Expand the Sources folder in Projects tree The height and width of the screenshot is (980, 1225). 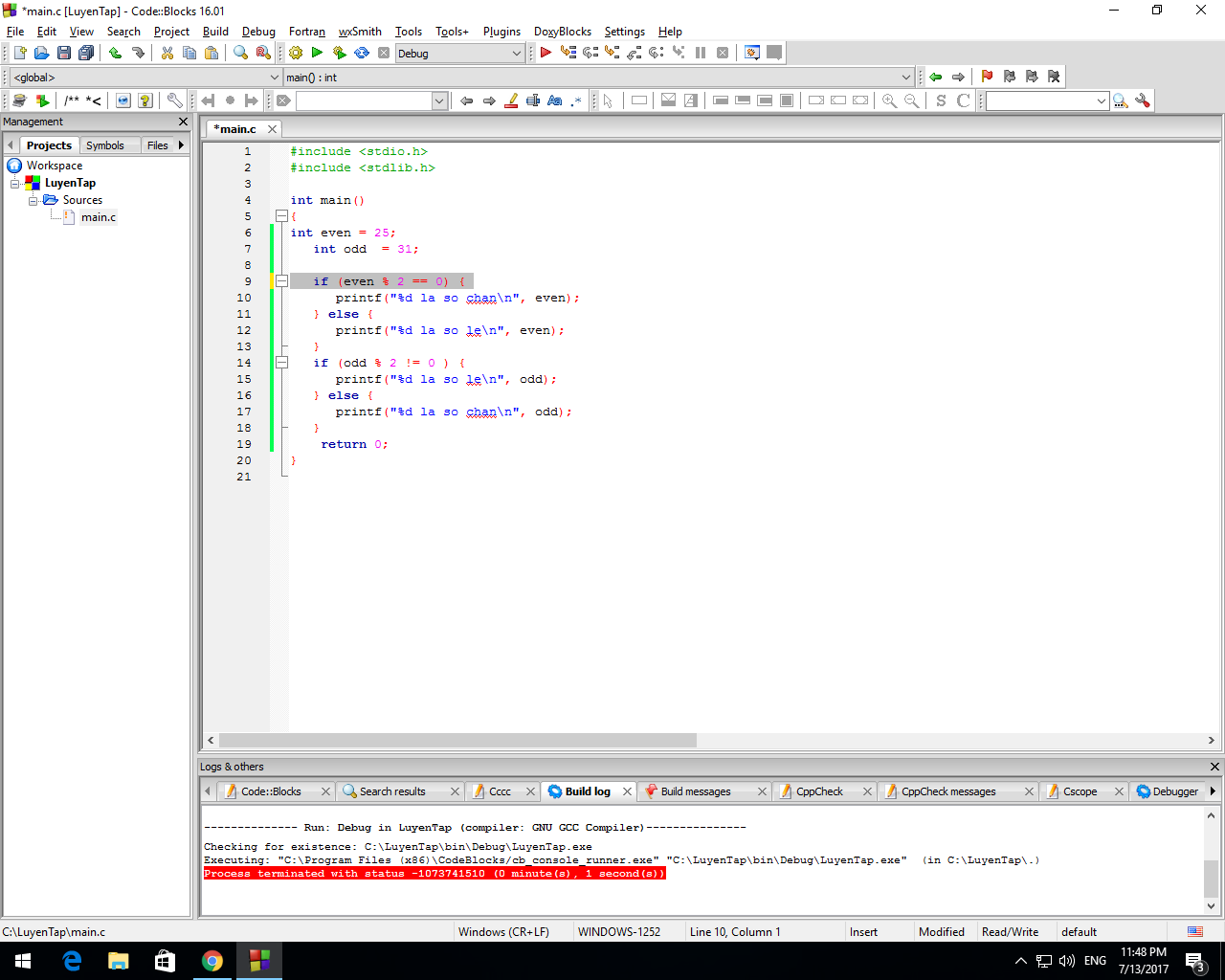click(x=33, y=200)
